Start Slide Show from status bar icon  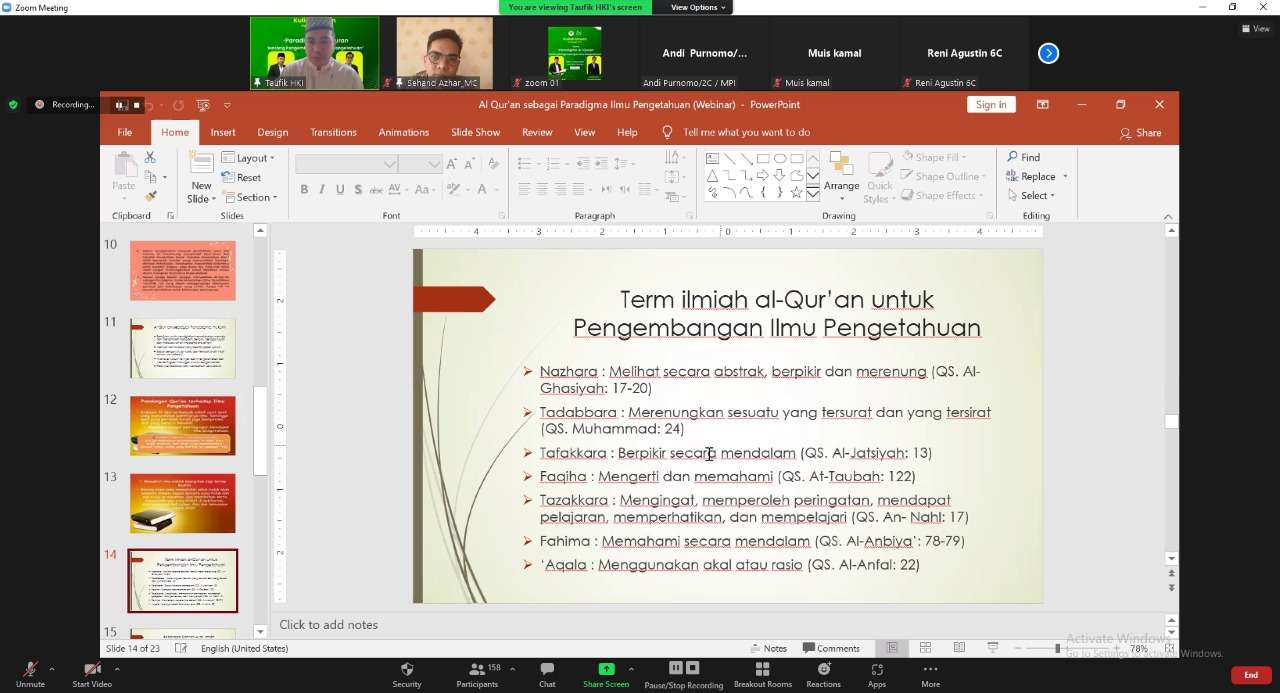click(x=992, y=648)
